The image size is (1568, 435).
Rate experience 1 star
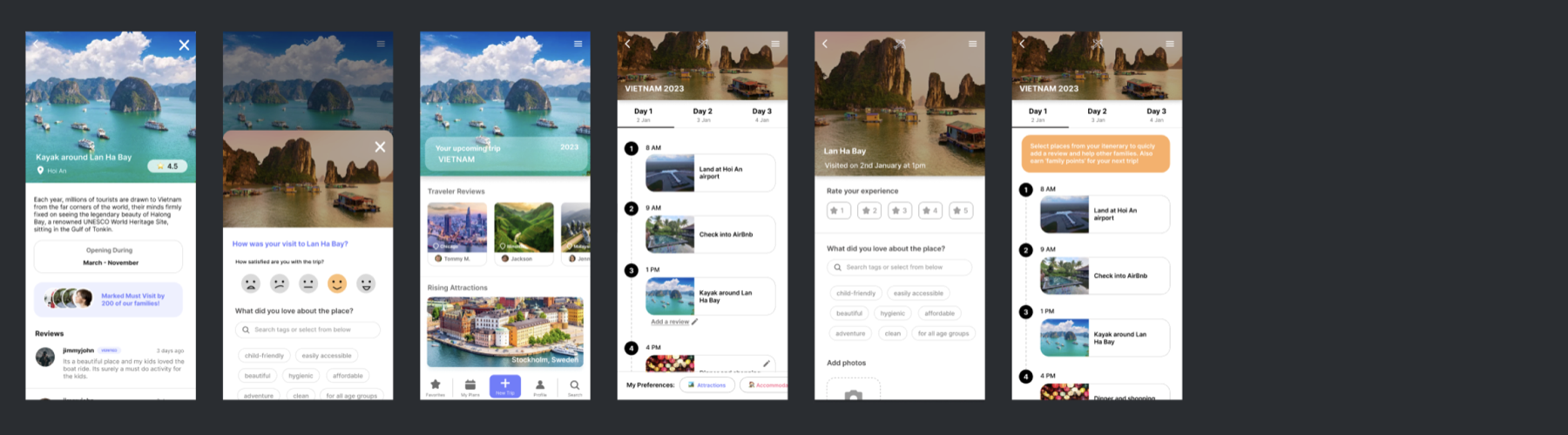coord(839,211)
